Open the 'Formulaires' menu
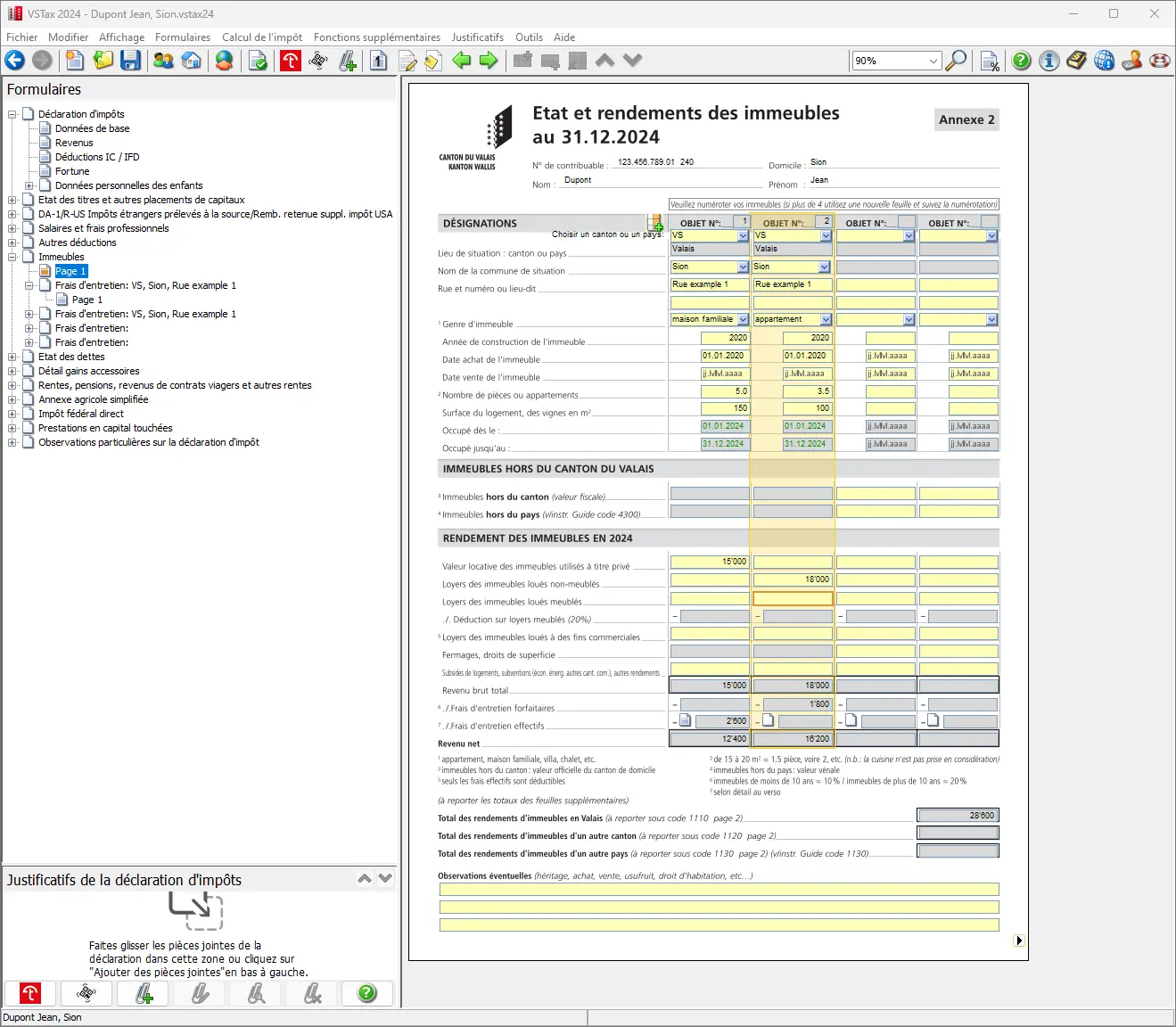Image resolution: width=1176 pixels, height=1027 pixels. pyautogui.click(x=182, y=37)
